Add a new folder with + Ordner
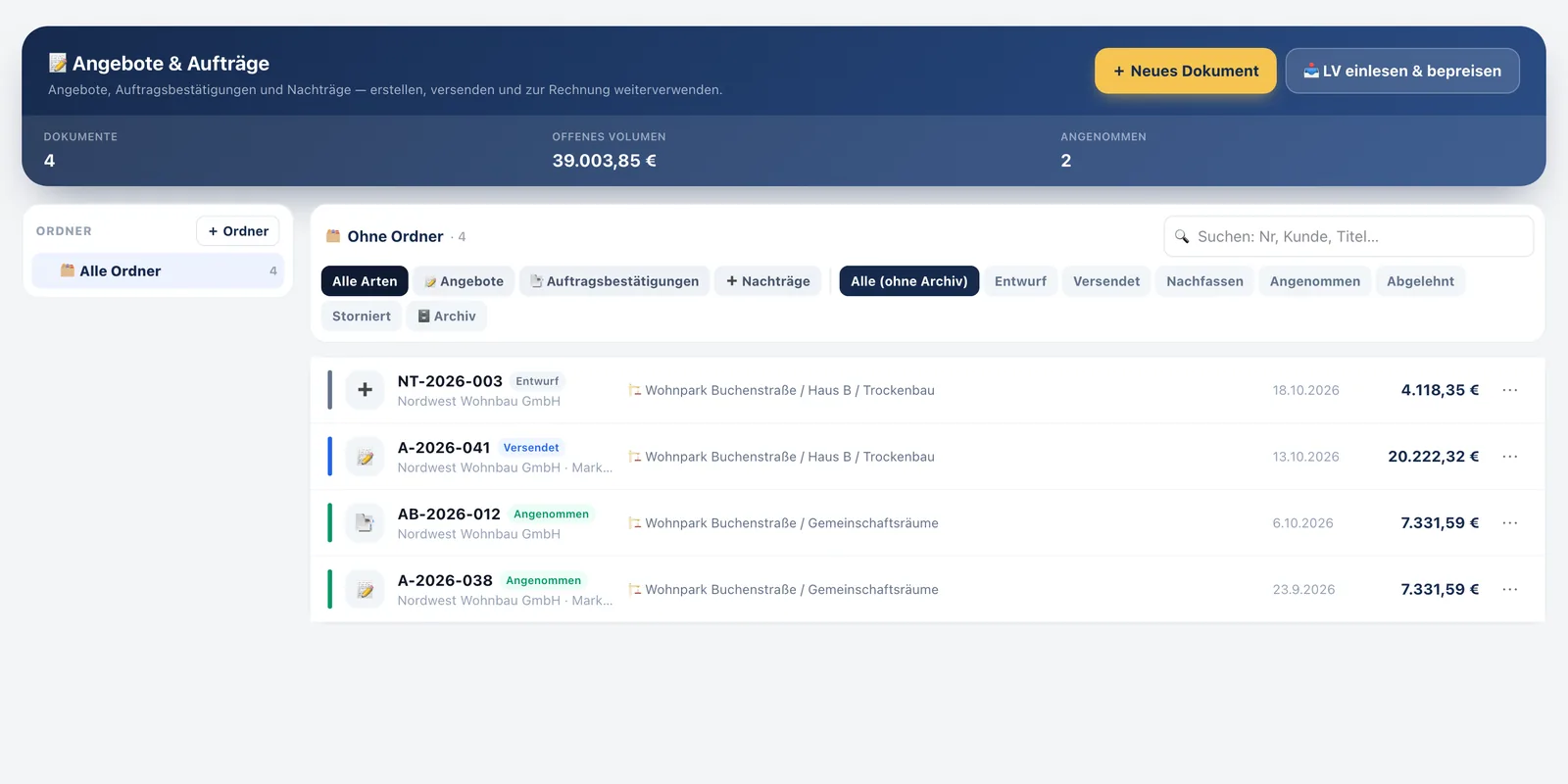Viewport: 1568px width, 784px height. coord(238,231)
